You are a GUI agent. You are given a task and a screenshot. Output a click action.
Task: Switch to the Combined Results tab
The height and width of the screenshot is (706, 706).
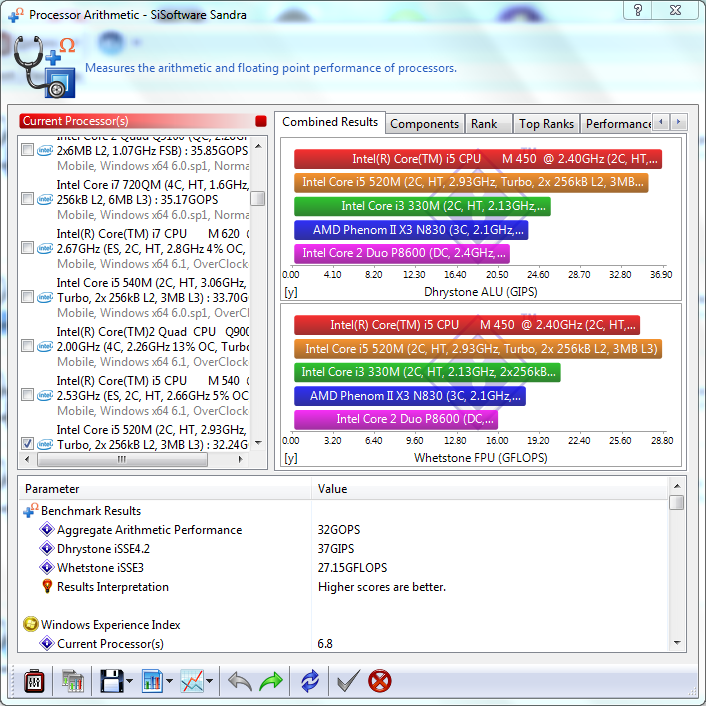[x=330, y=122]
